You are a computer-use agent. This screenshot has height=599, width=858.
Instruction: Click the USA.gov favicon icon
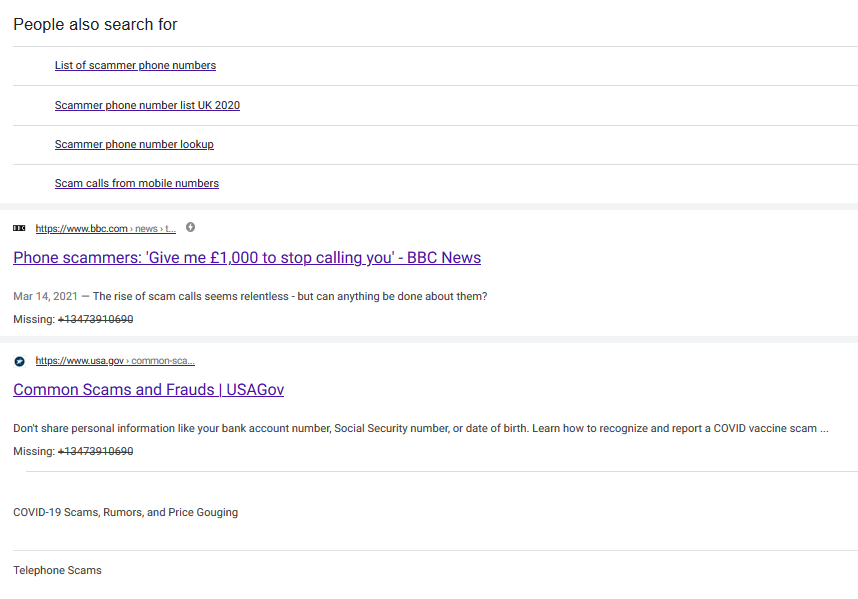coord(20,361)
